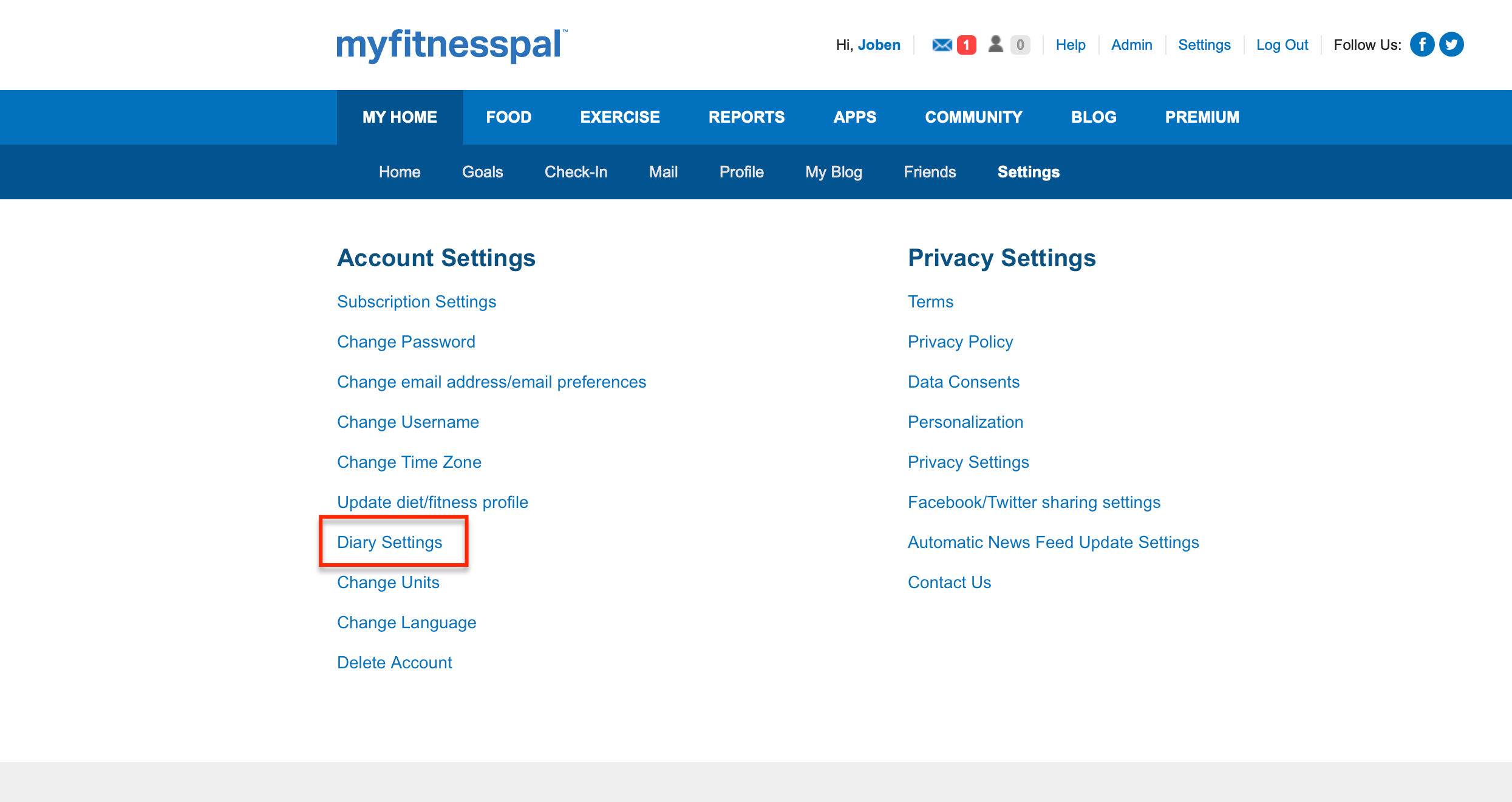Open the Privacy Policy link
The image size is (1512, 802).
click(961, 342)
